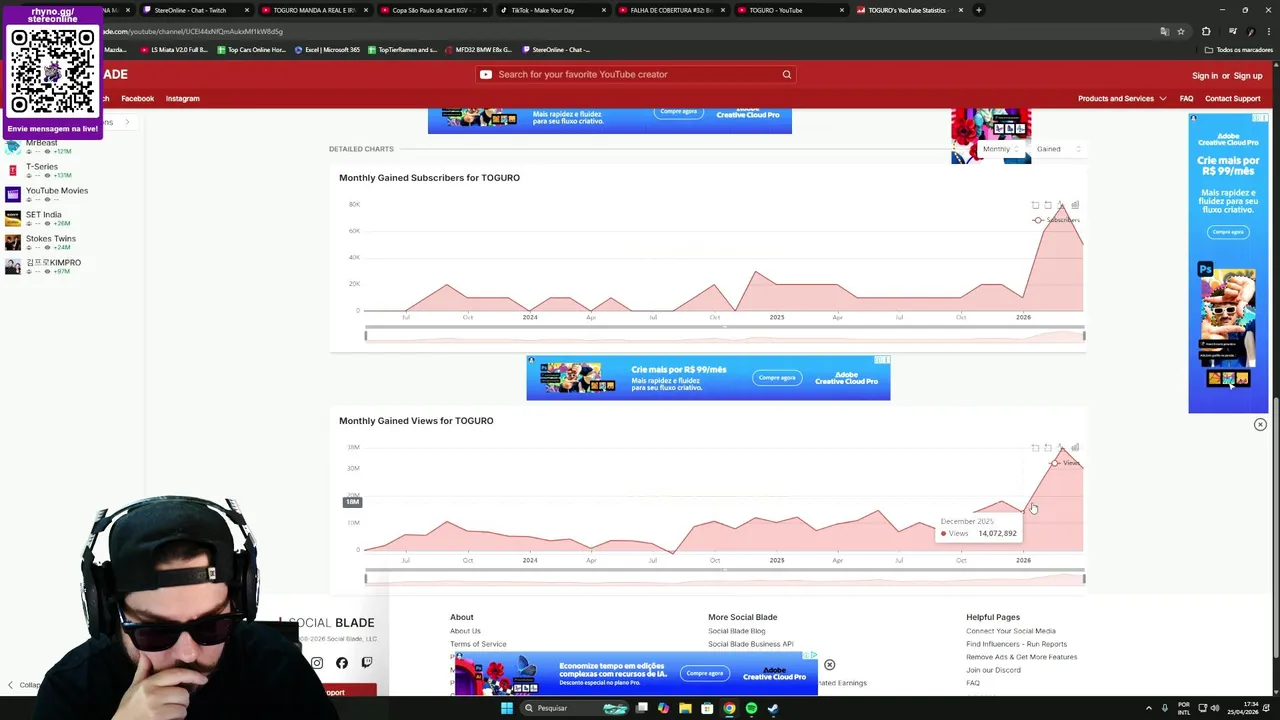The image size is (1280, 720).
Task: Toggle the Subscribers legend series marker
Action: click(1038, 220)
